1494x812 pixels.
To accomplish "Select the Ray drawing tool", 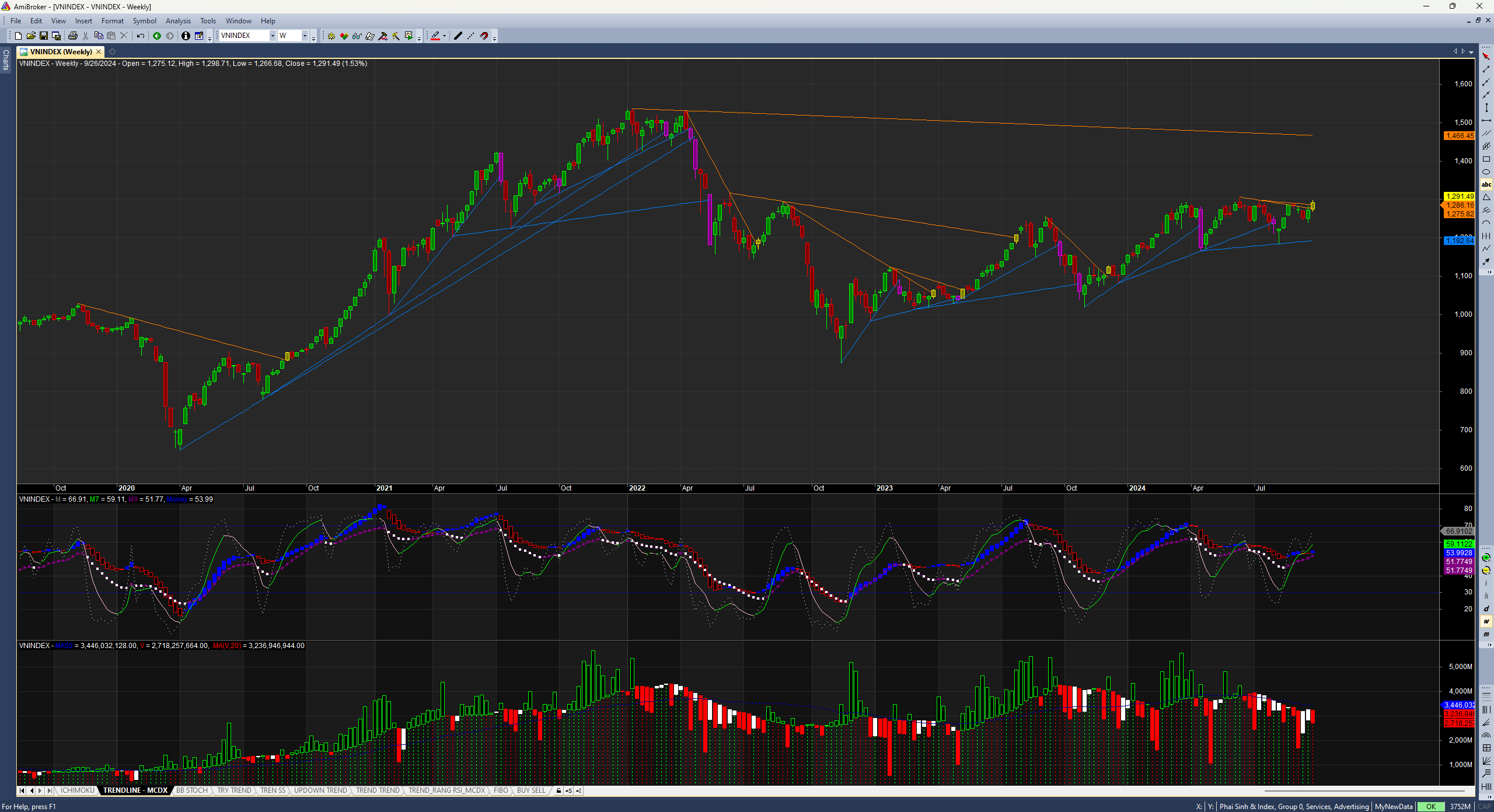I will click(1486, 82).
